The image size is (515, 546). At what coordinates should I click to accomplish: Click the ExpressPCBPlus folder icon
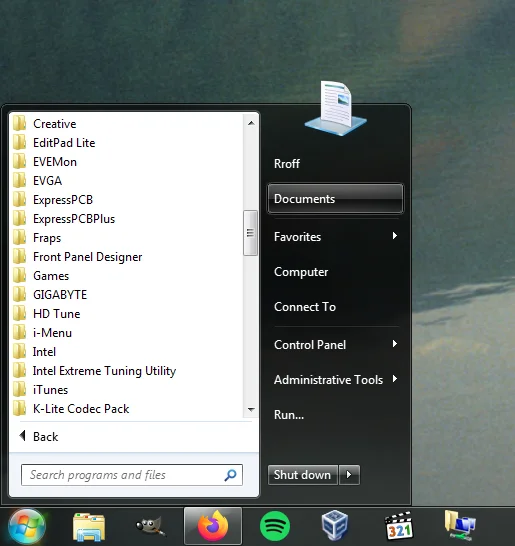point(19,219)
